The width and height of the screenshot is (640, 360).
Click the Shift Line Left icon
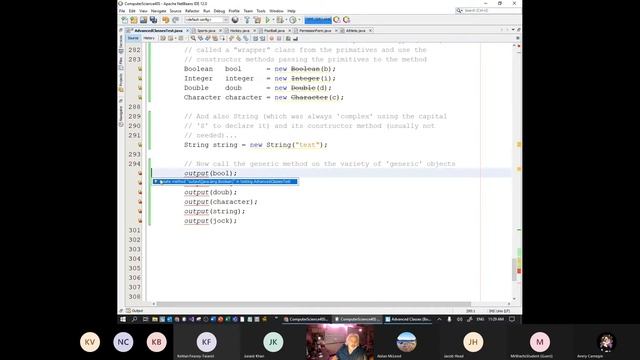255,38
